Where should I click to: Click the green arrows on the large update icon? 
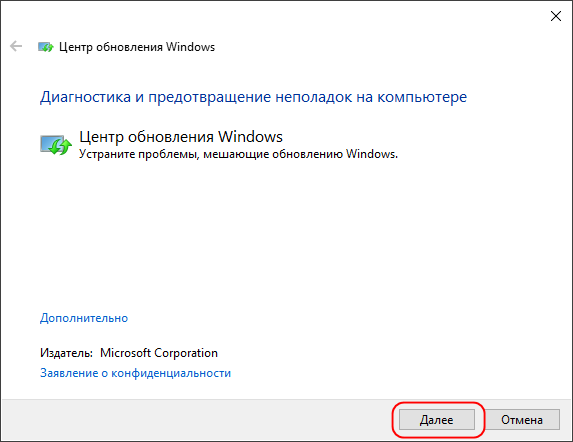(x=61, y=146)
